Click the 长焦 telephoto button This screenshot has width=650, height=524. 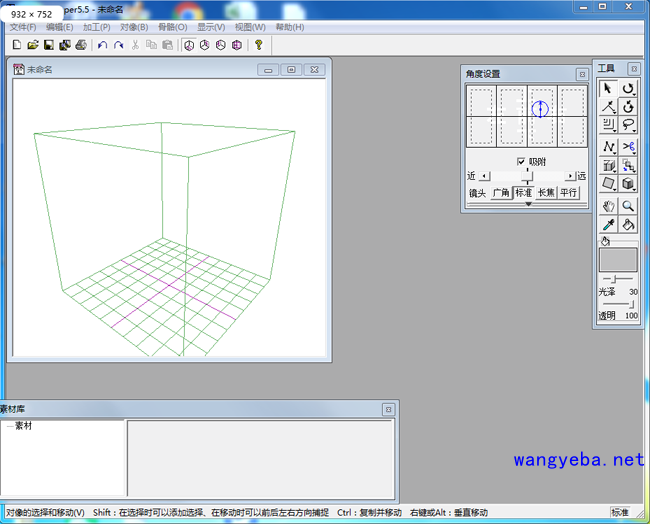point(546,192)
